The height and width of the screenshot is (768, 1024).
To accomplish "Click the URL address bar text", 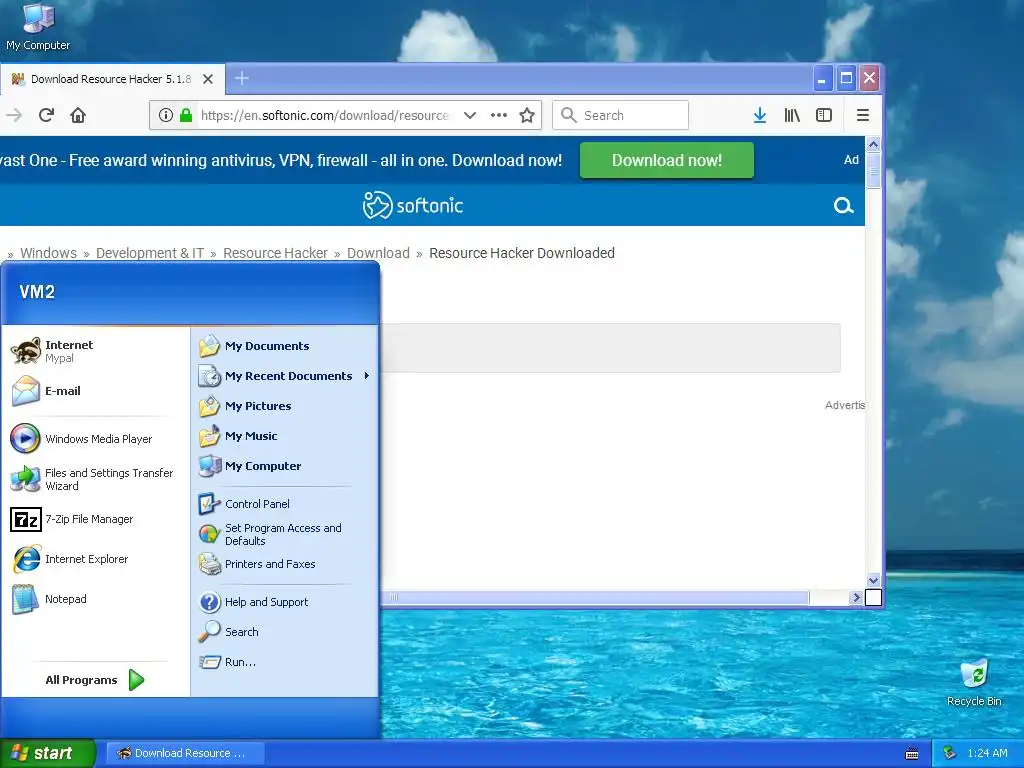I will 325,116.
